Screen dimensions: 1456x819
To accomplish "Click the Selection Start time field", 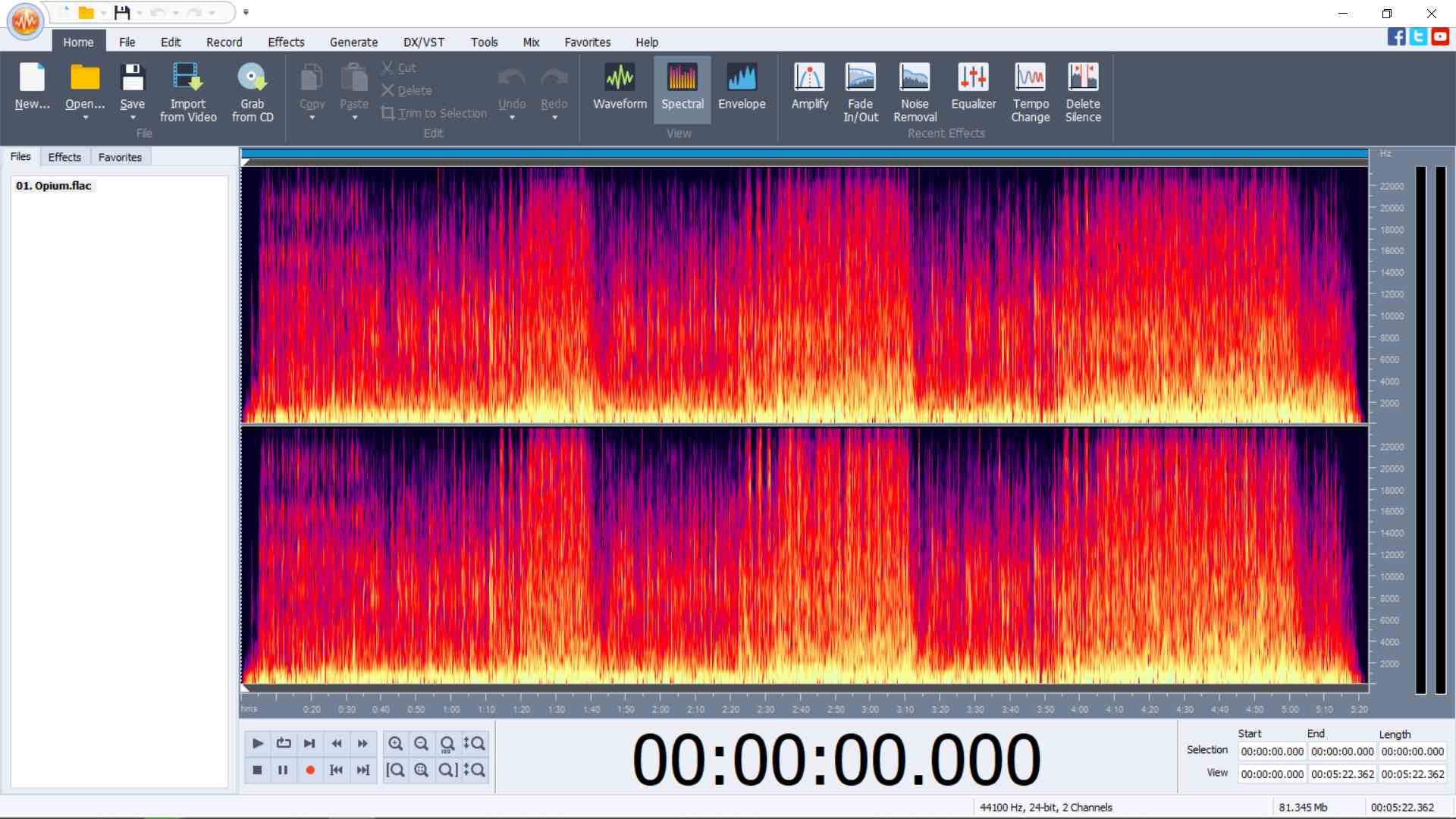I will click(x=1272, y=752).
